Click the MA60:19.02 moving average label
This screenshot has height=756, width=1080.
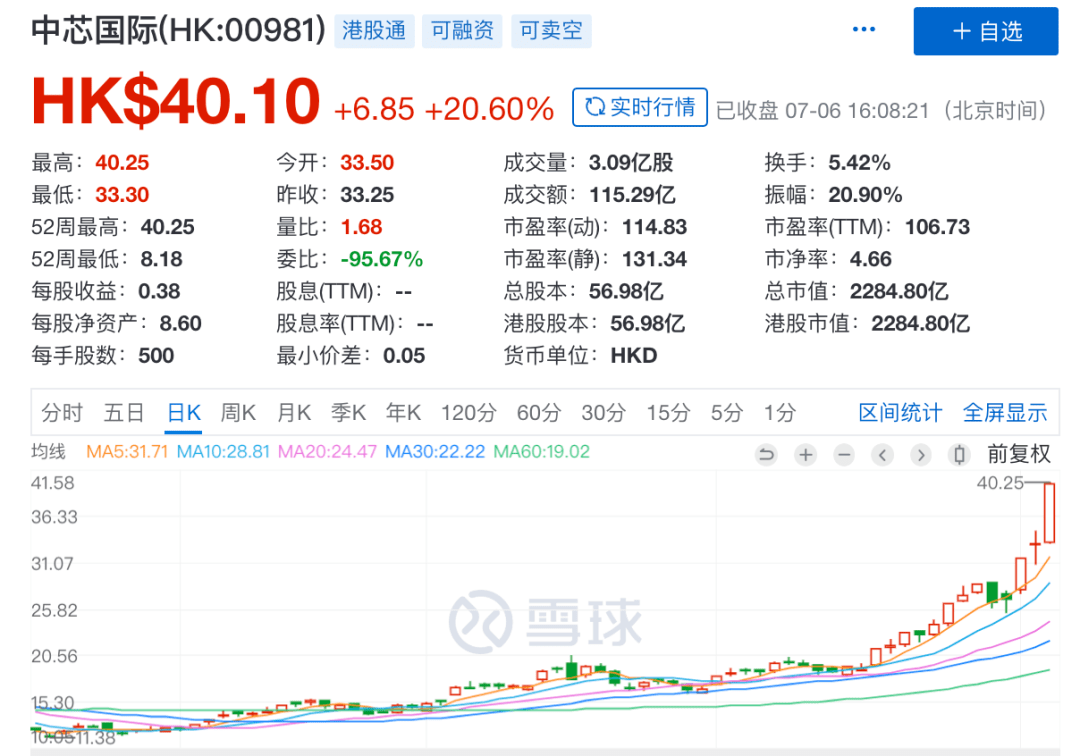(542, 452)
